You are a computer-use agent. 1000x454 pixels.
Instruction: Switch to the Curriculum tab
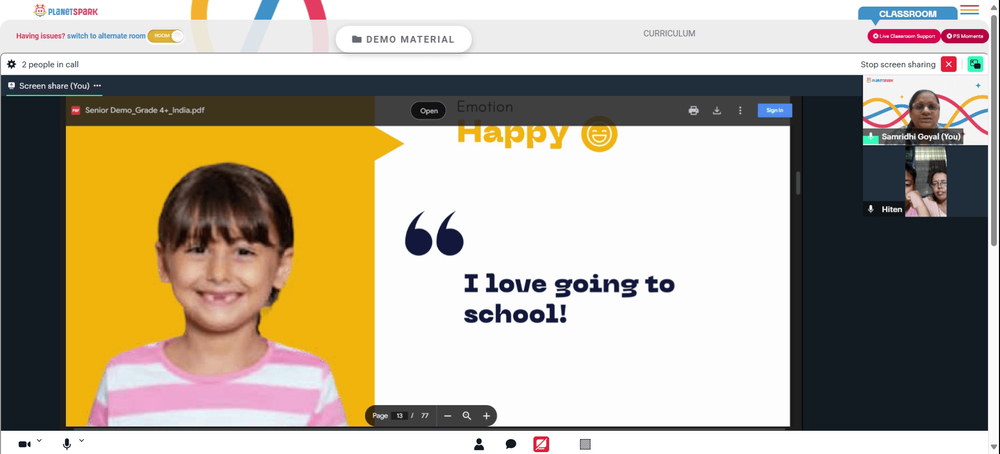[x=669, y=34]
